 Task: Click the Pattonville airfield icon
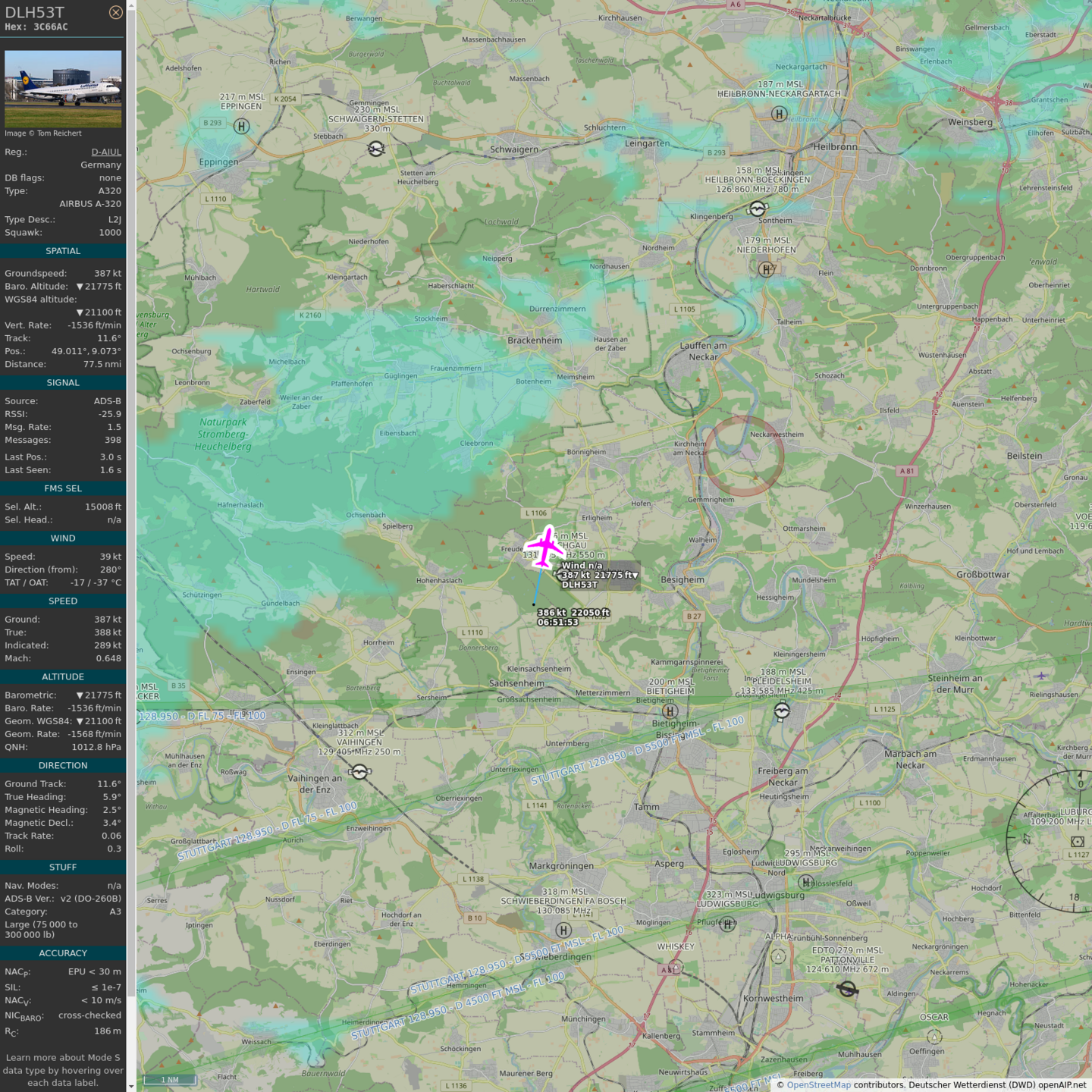[847, 989]
